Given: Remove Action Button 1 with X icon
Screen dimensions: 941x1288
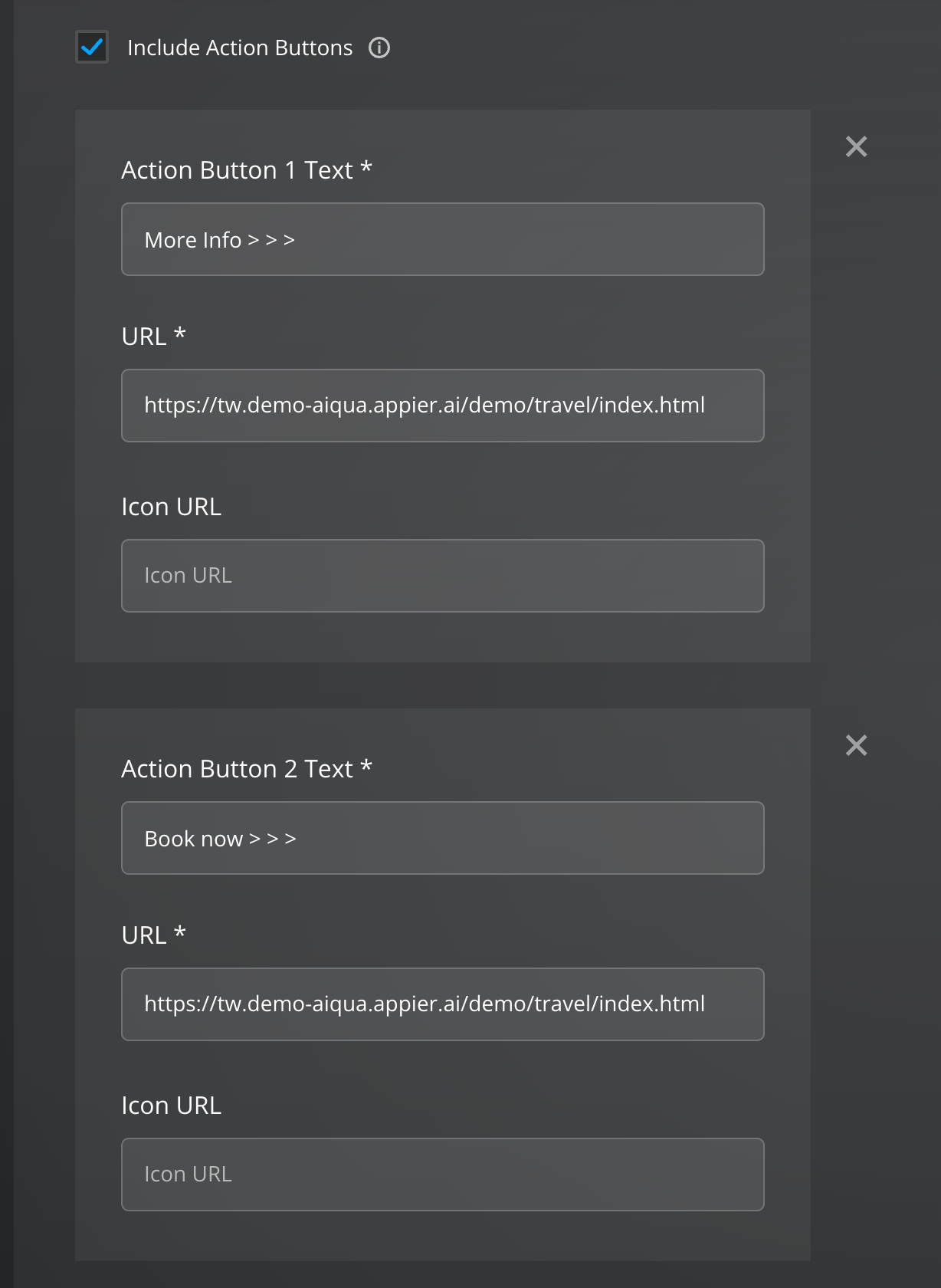Looking at the screenshot, I should pos(856,146).
